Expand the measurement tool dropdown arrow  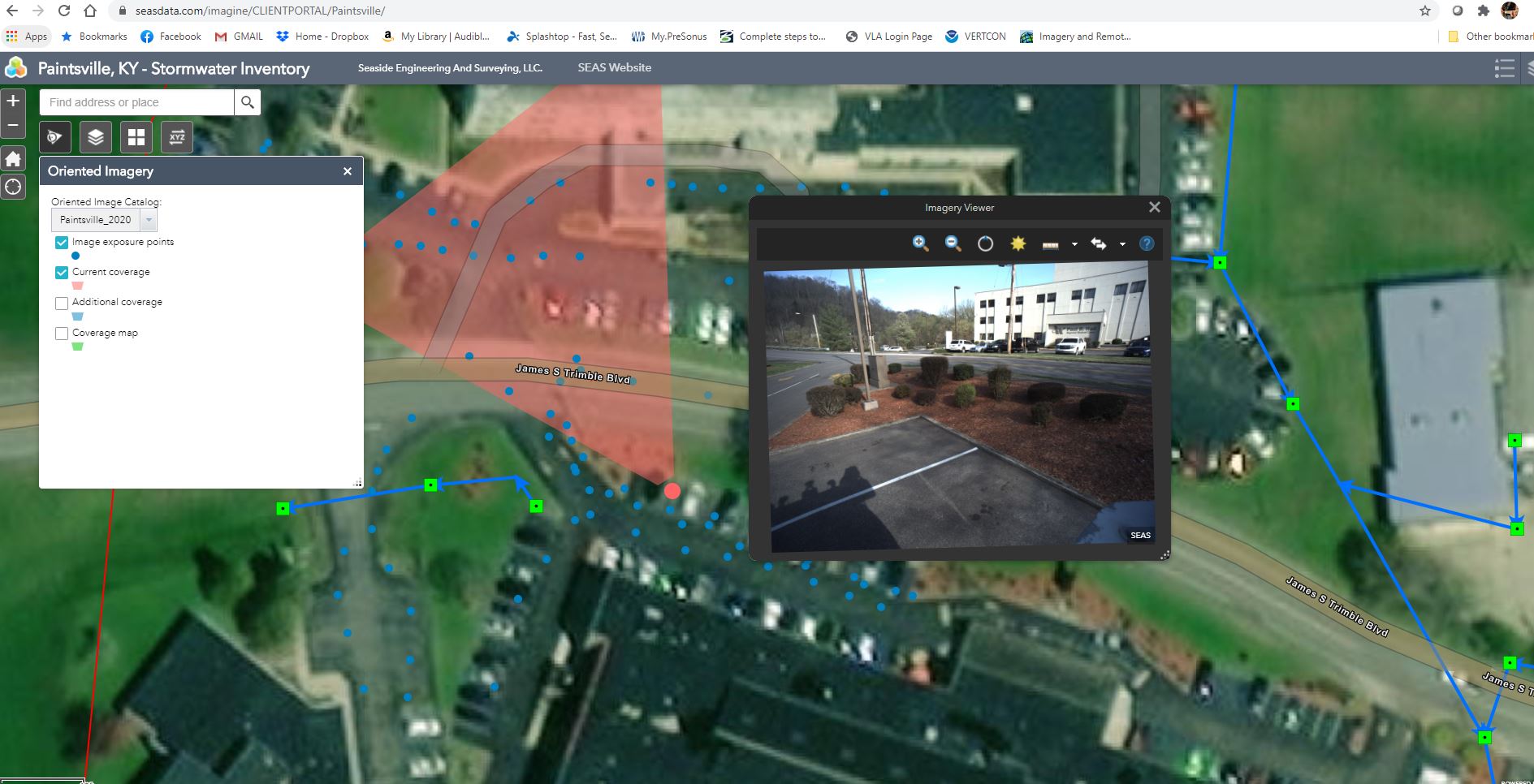click(x=1074, y=244)
